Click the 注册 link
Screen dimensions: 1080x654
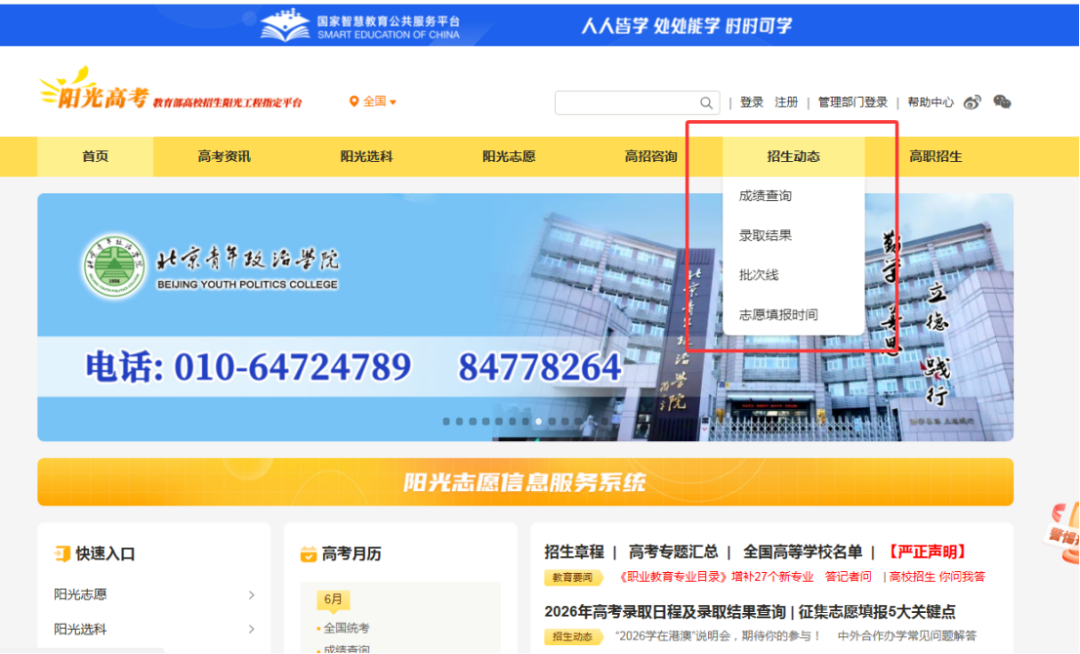click(786, 102)
